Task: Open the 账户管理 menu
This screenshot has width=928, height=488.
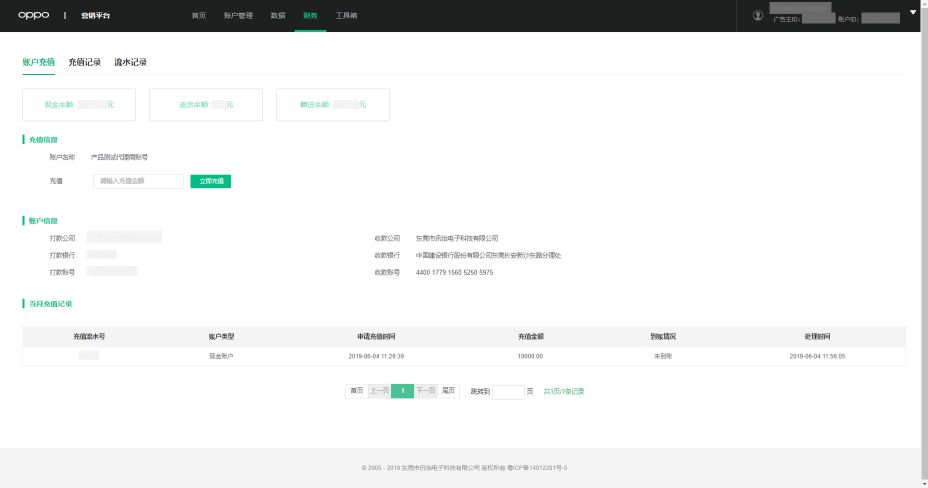Action: [238, 16]
